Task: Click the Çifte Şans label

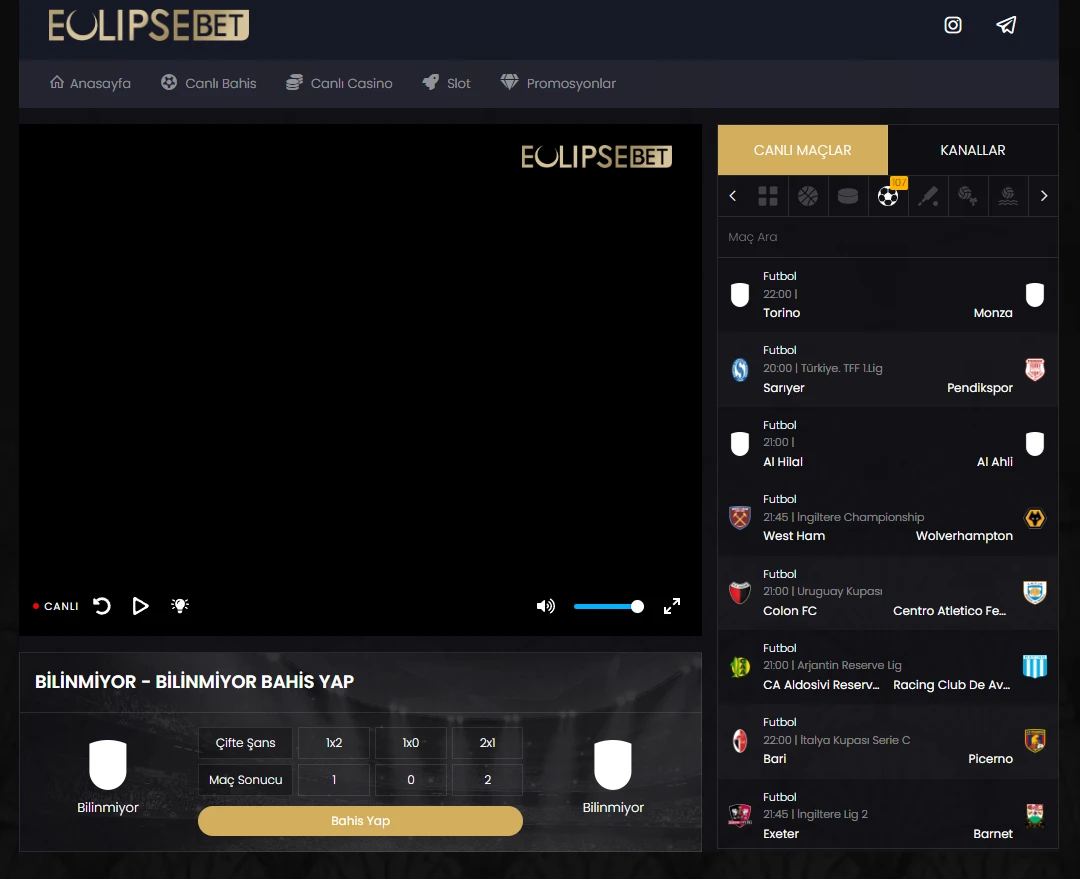Action: click(245, 743)
